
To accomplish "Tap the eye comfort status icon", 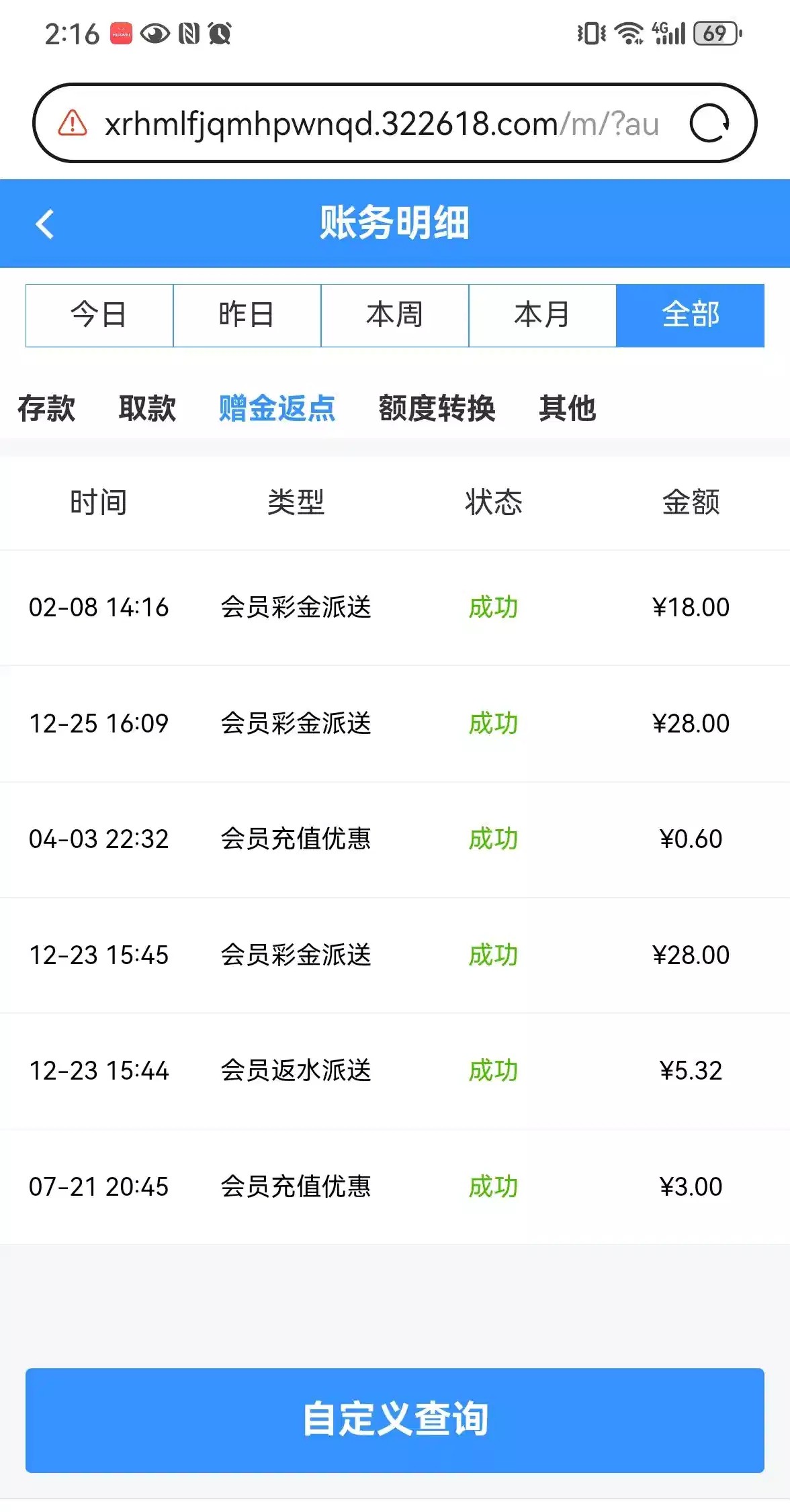I will 155,33.
